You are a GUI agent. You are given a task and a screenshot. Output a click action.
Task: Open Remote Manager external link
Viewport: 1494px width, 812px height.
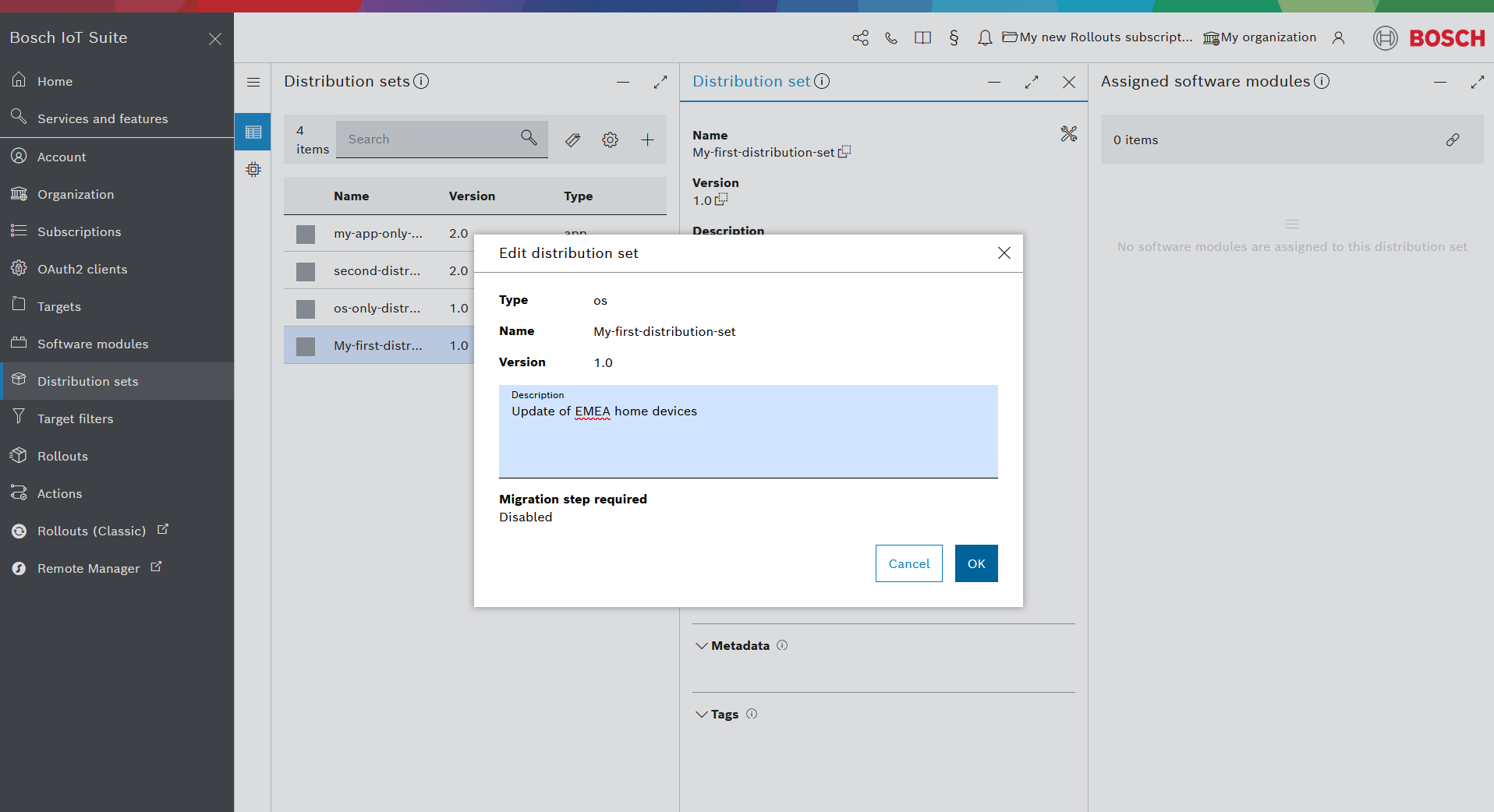point(117,568)
